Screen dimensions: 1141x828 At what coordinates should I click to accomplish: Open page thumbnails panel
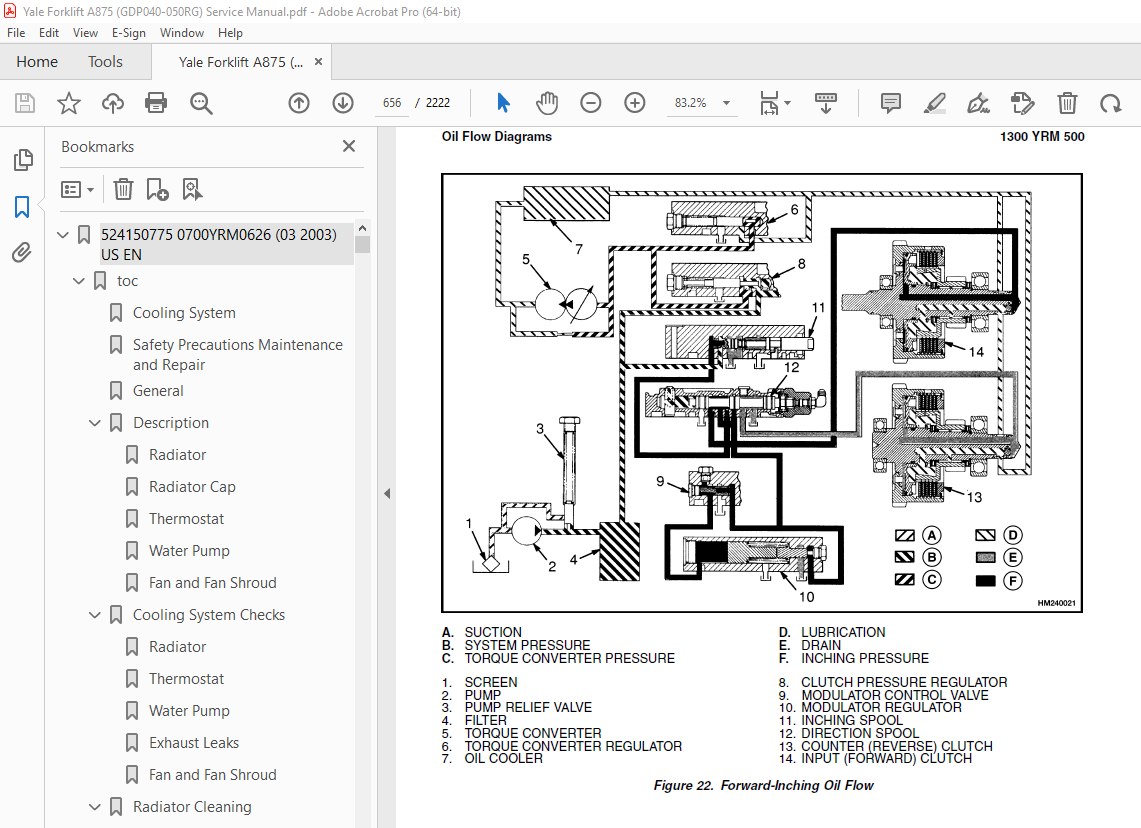click(23, 159)
